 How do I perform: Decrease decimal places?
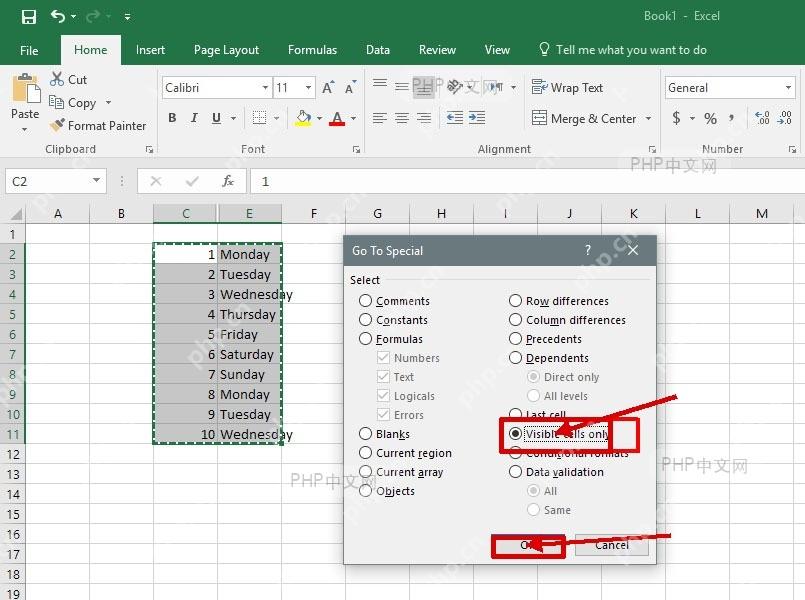point(784,119)
